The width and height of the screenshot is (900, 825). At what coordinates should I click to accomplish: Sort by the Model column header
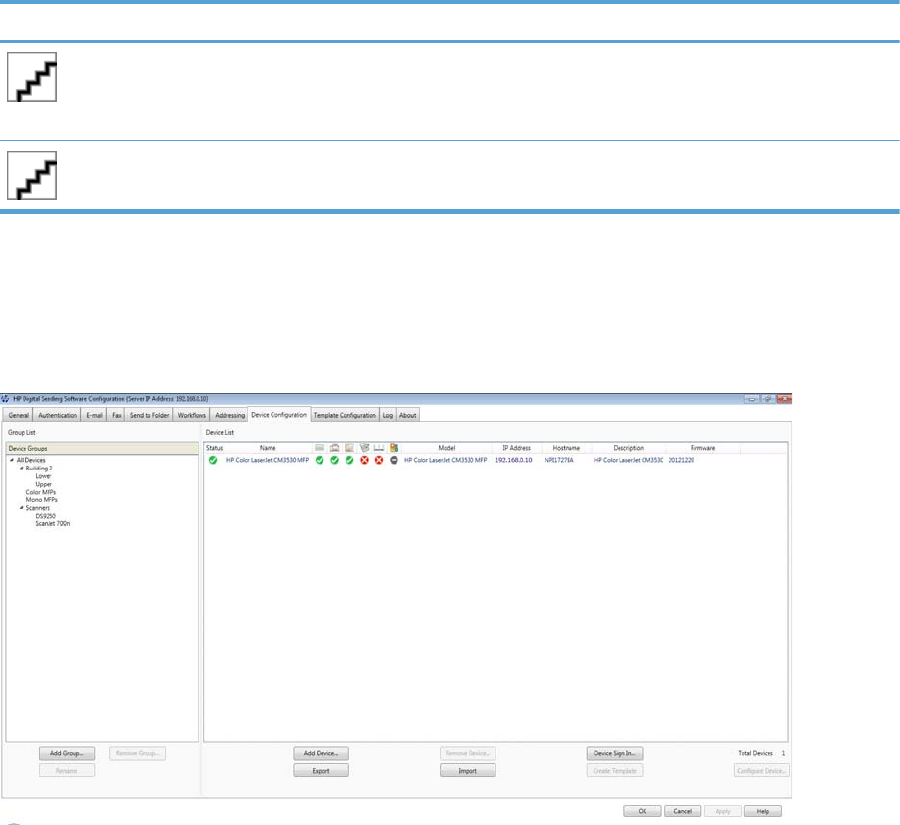click(x=447, y=448)
